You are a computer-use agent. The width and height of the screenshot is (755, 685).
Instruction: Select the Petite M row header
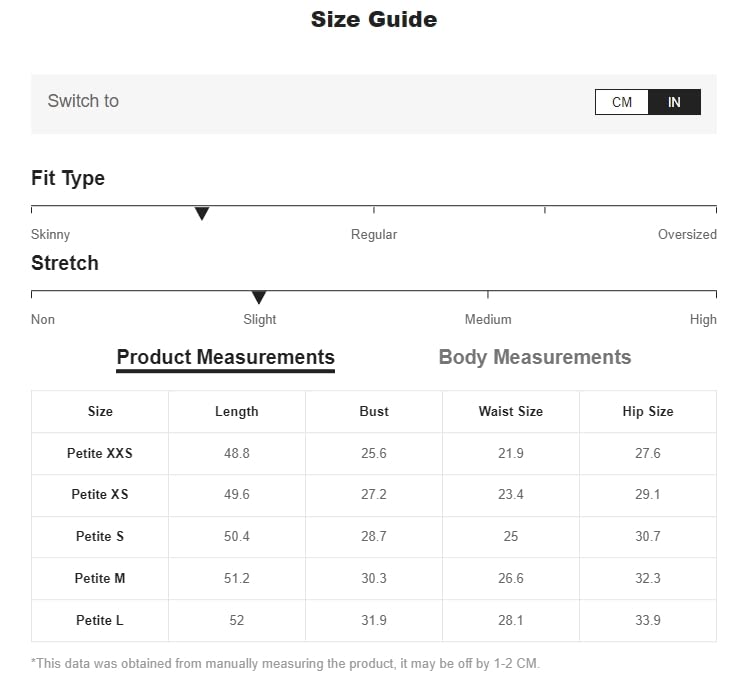point(100,578)
